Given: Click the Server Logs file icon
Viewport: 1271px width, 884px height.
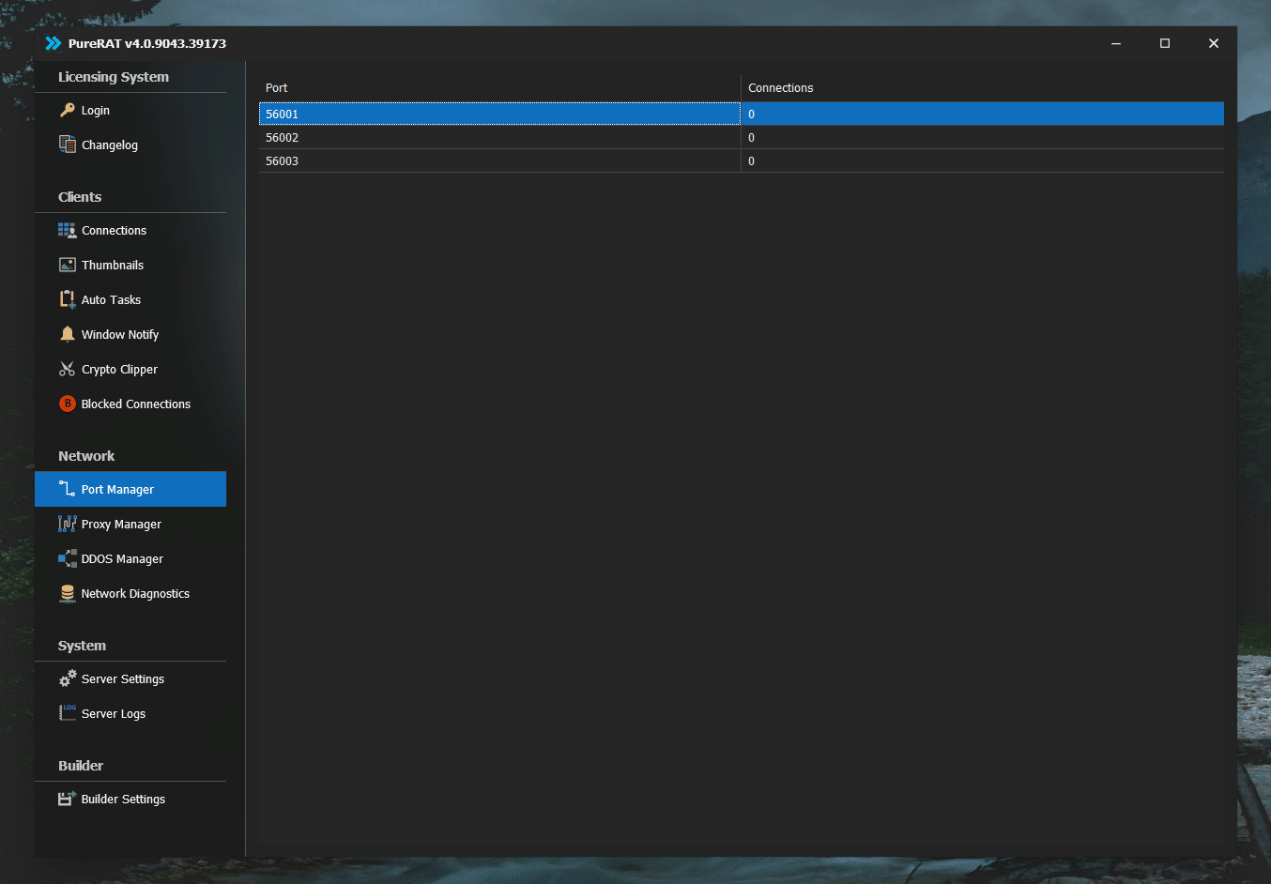Looking at the screenshot, I should pos(67,713).
